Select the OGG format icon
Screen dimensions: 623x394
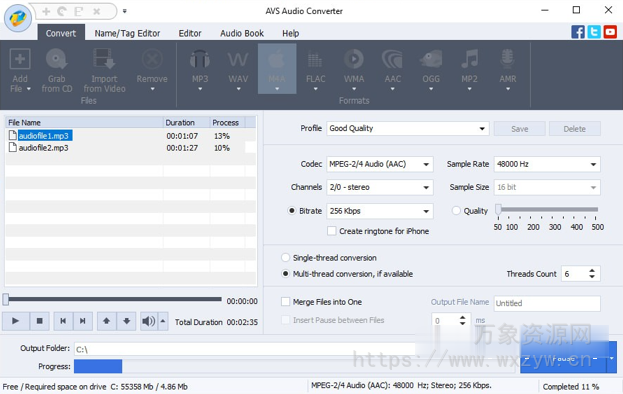click(431, 60)
